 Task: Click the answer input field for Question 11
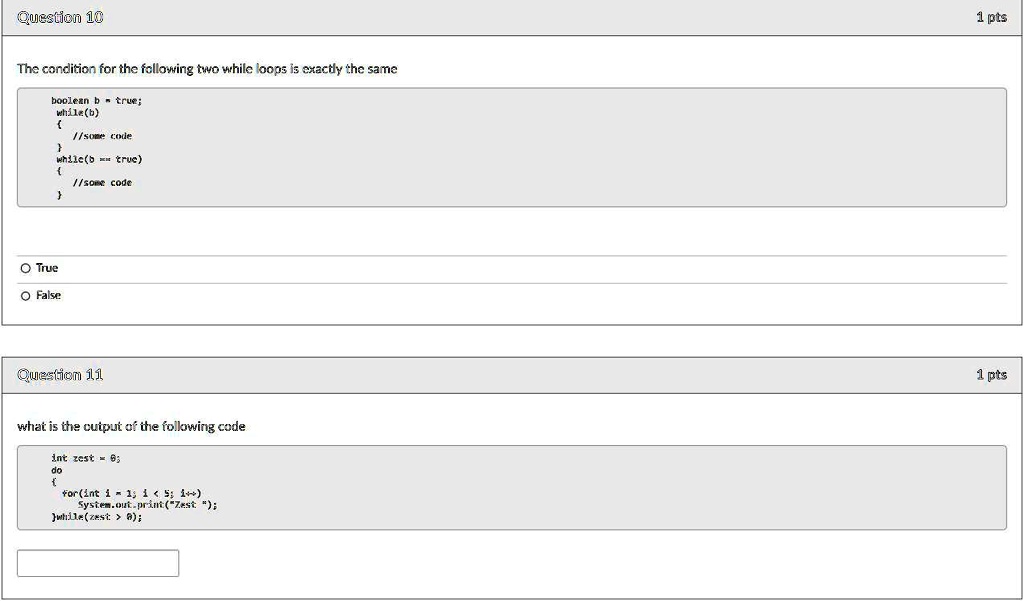click(x=98, y=563)
